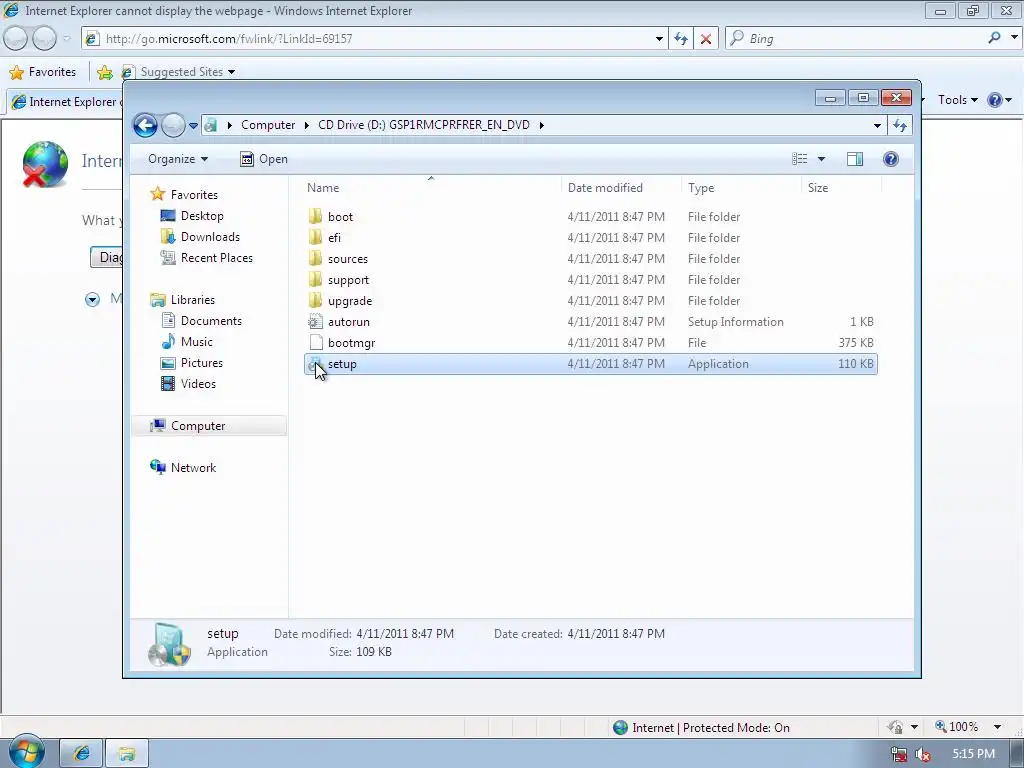The height and width of the screenshot is (768, 1024).
Task: Toggle the preview pane
Action: click(x=855, y=159)
